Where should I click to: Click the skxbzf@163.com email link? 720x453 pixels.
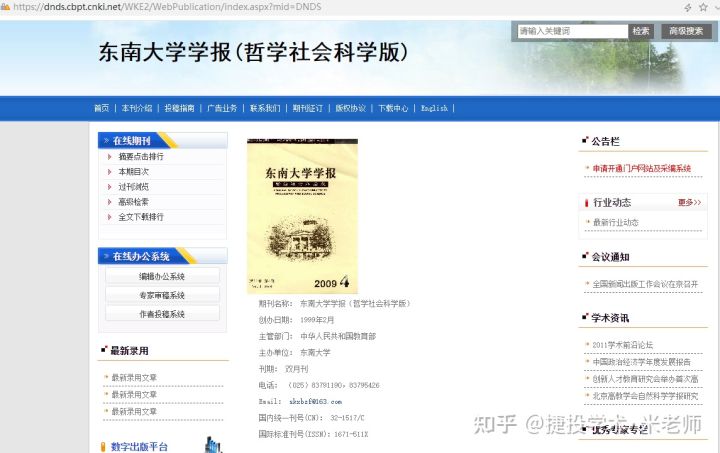click(315, 402)
